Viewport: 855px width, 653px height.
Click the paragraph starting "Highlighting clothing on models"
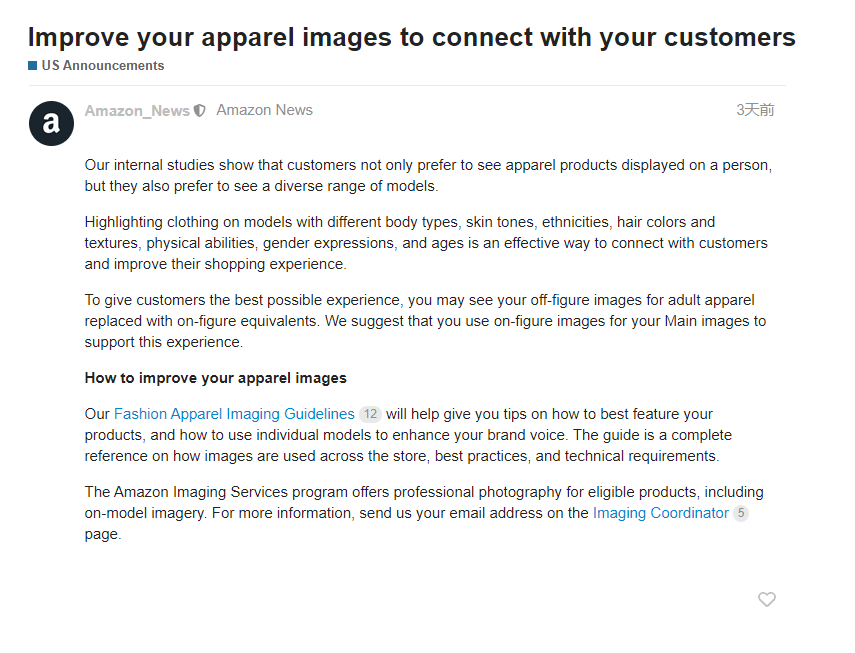click(x=426, y=243)
